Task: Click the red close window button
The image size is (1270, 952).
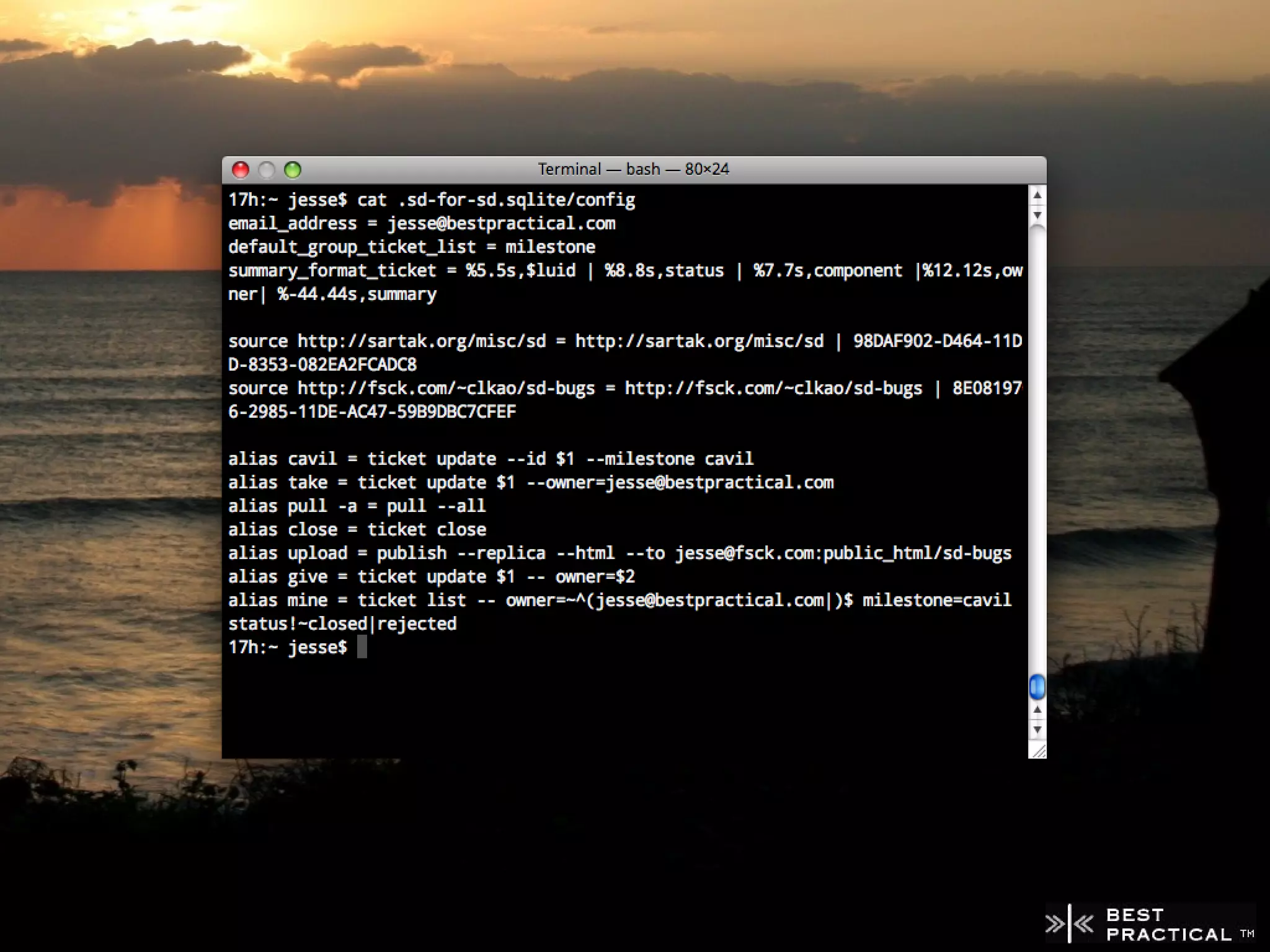Action: coord(241,170)
